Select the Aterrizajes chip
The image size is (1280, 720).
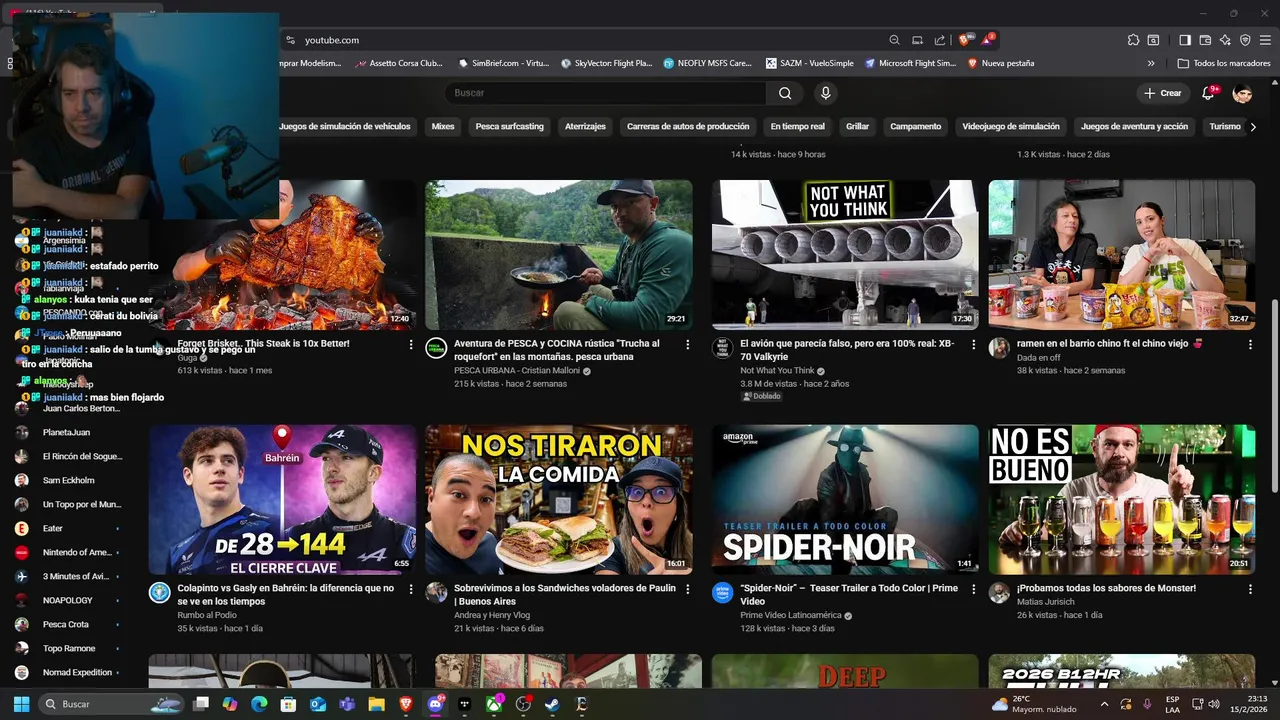585,127
